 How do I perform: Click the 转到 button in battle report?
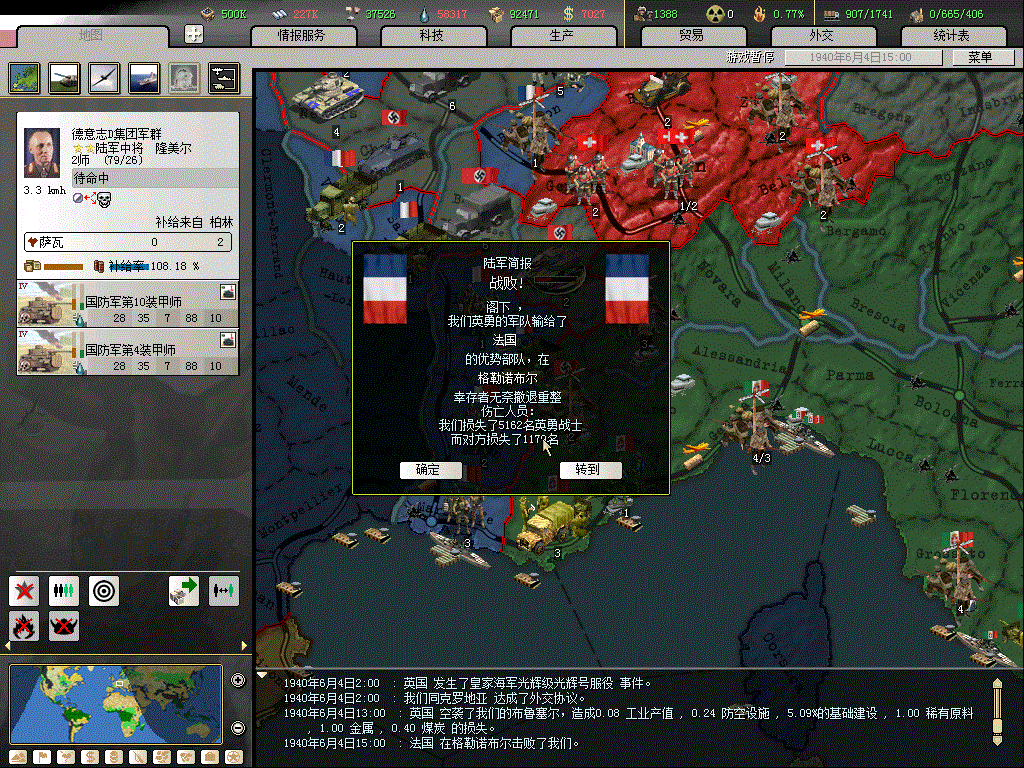591,470
